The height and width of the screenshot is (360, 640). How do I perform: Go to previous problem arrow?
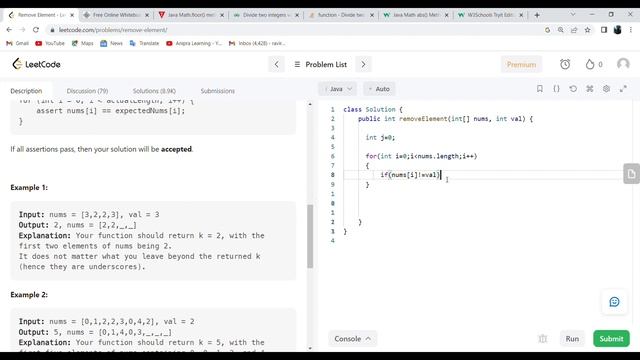276,64
